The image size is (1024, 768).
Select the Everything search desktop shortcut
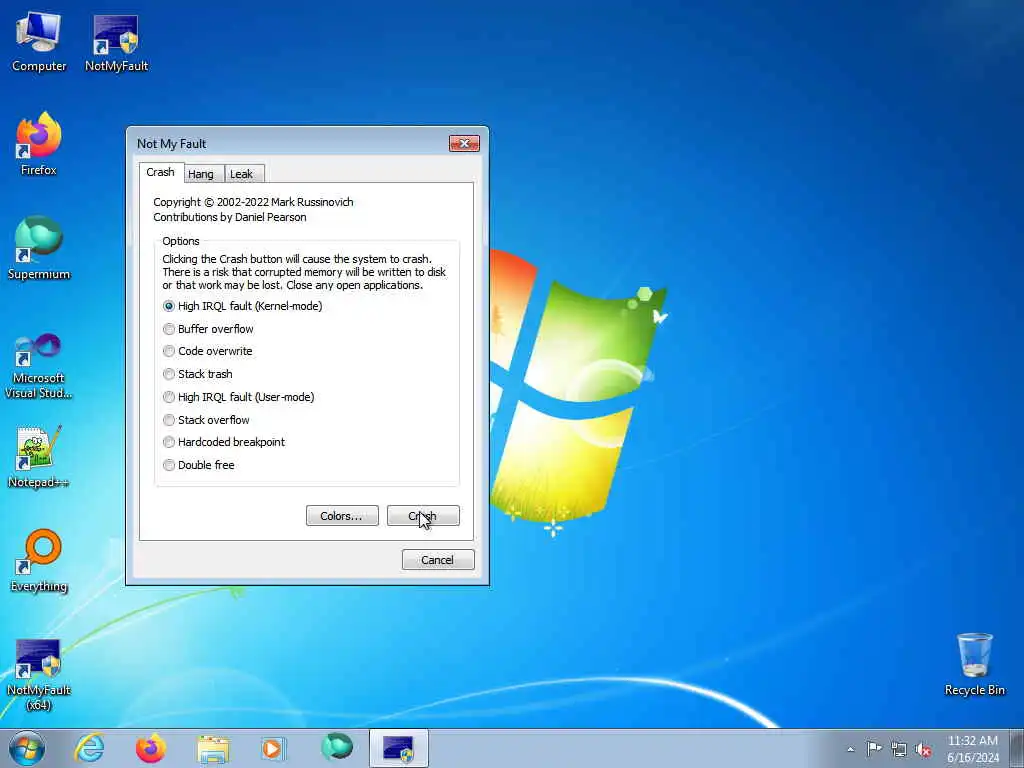pyautogui.click(x=39, y=560)
